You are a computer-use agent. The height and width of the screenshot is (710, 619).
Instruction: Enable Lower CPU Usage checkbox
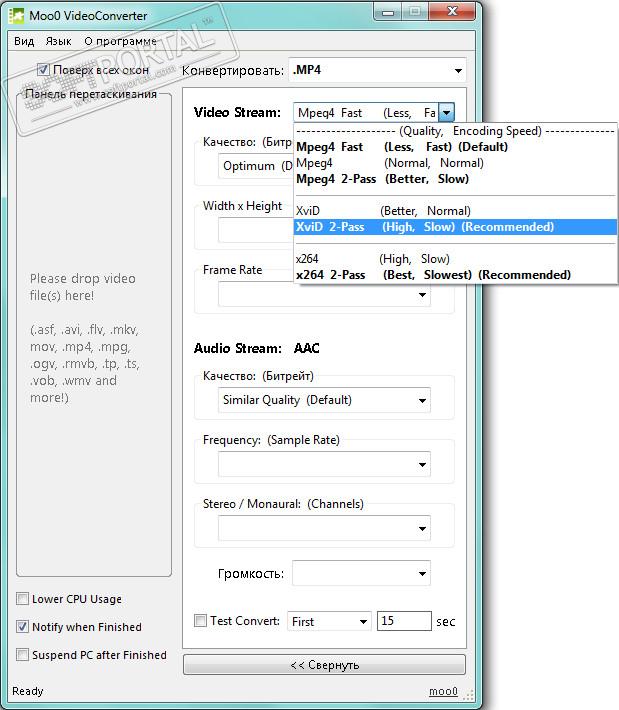coord(22,599)
